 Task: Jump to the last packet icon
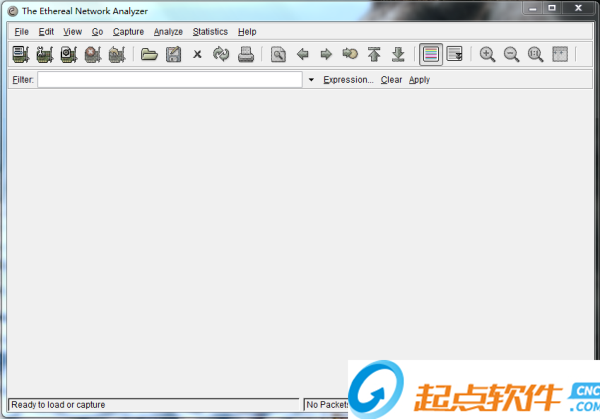tap(398, 54)
